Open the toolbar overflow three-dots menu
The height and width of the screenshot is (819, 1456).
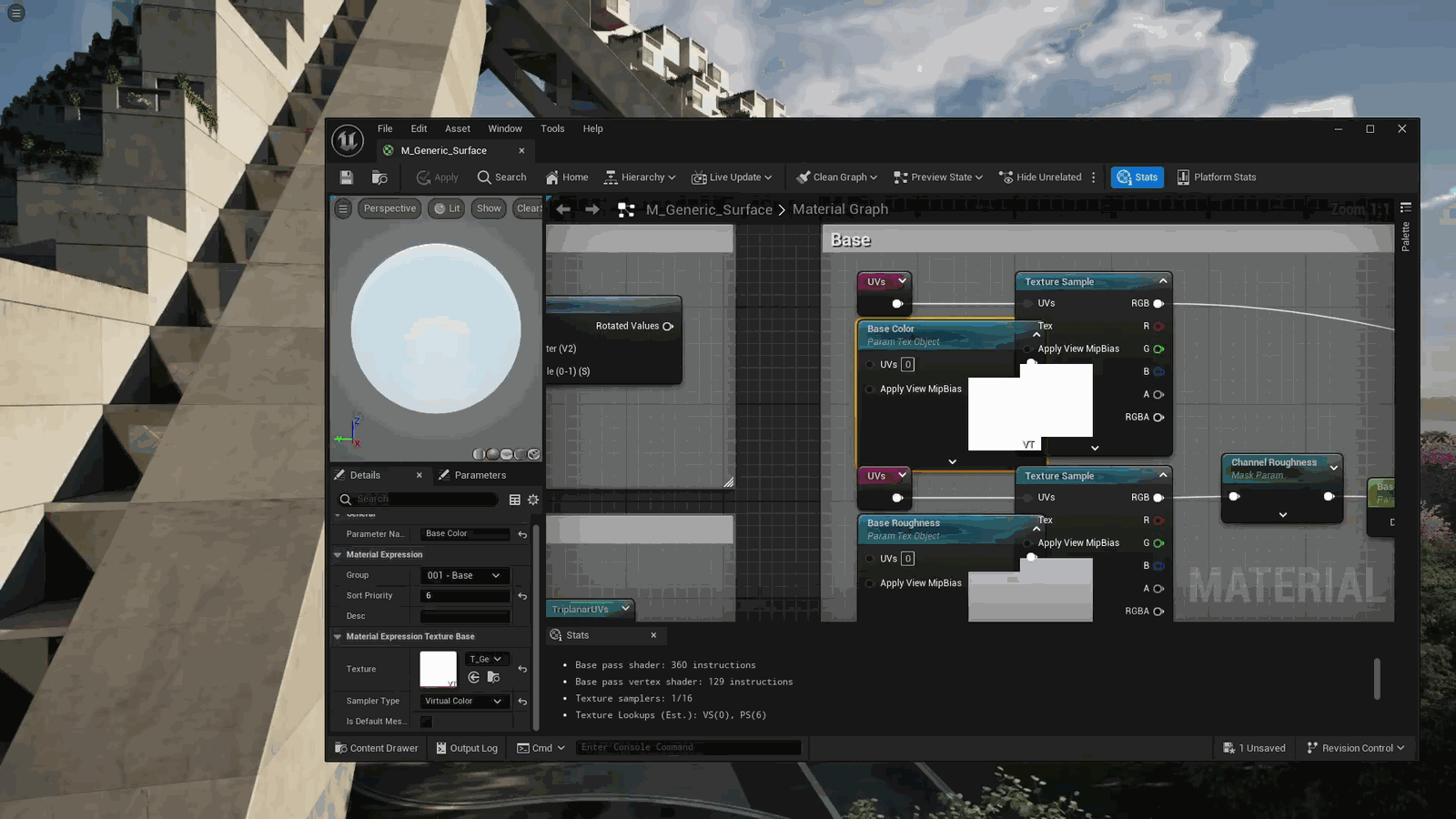(x=1094, y=177)
